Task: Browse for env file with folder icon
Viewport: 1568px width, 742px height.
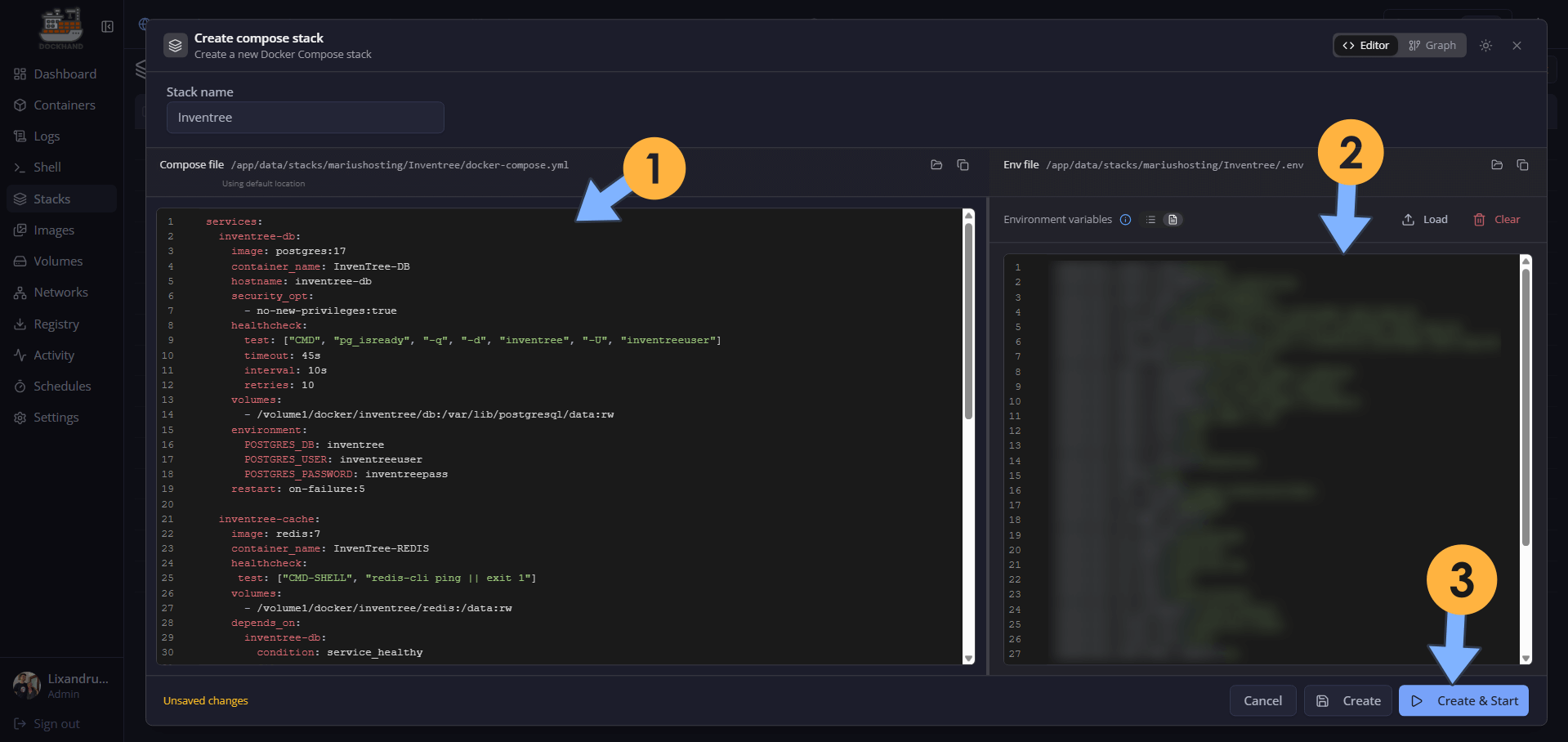Action: [1496, 165]
